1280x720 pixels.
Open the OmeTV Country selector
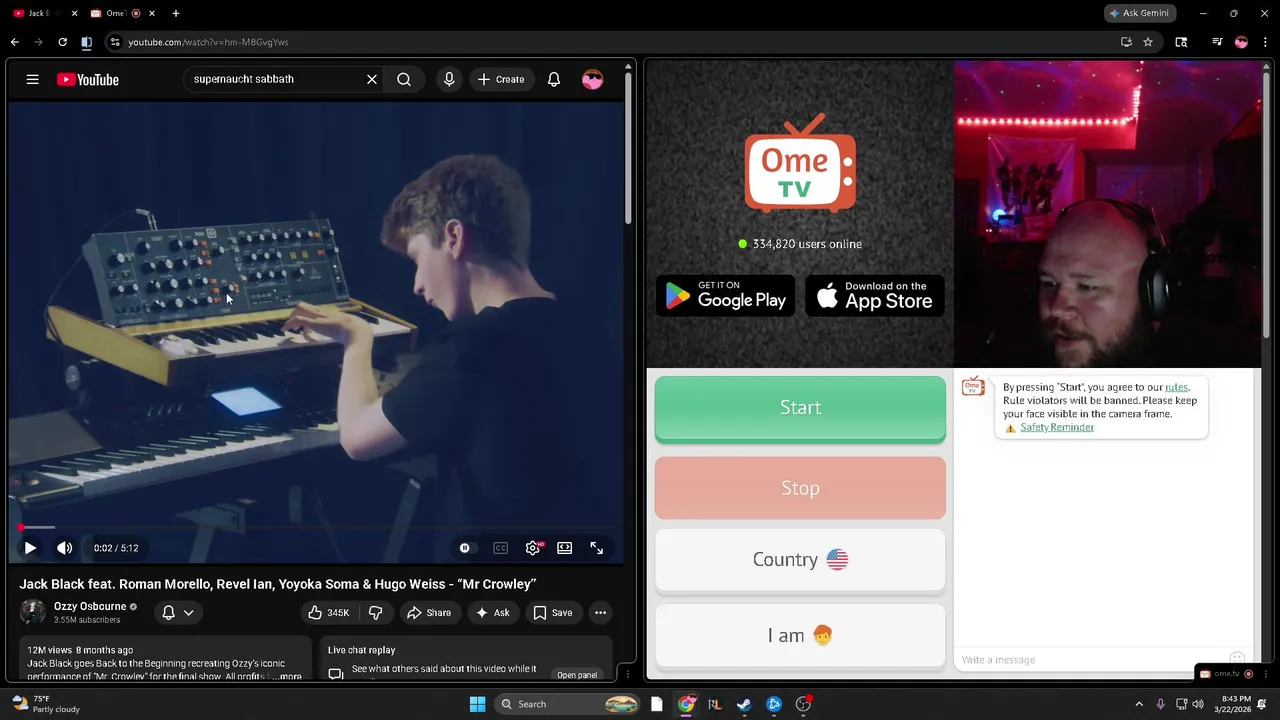point(800,560)
